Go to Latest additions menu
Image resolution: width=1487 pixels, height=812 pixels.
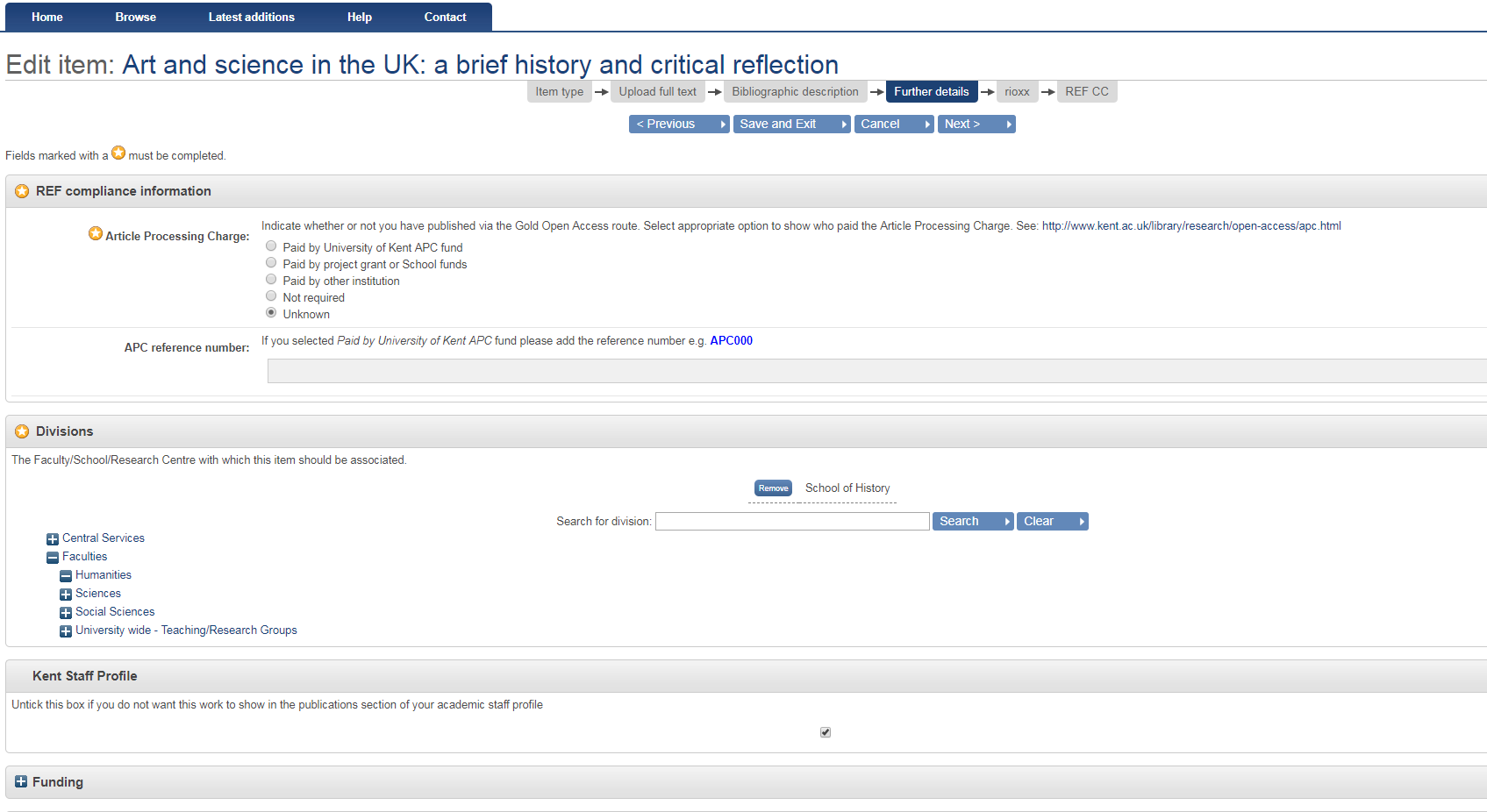(251, 17)
